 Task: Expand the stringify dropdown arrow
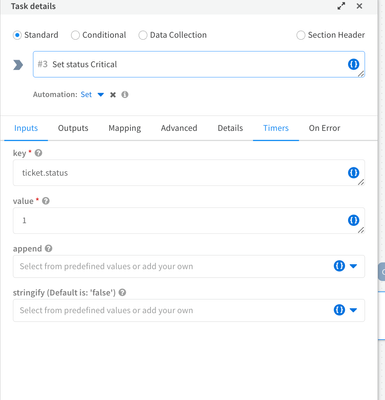353,310
